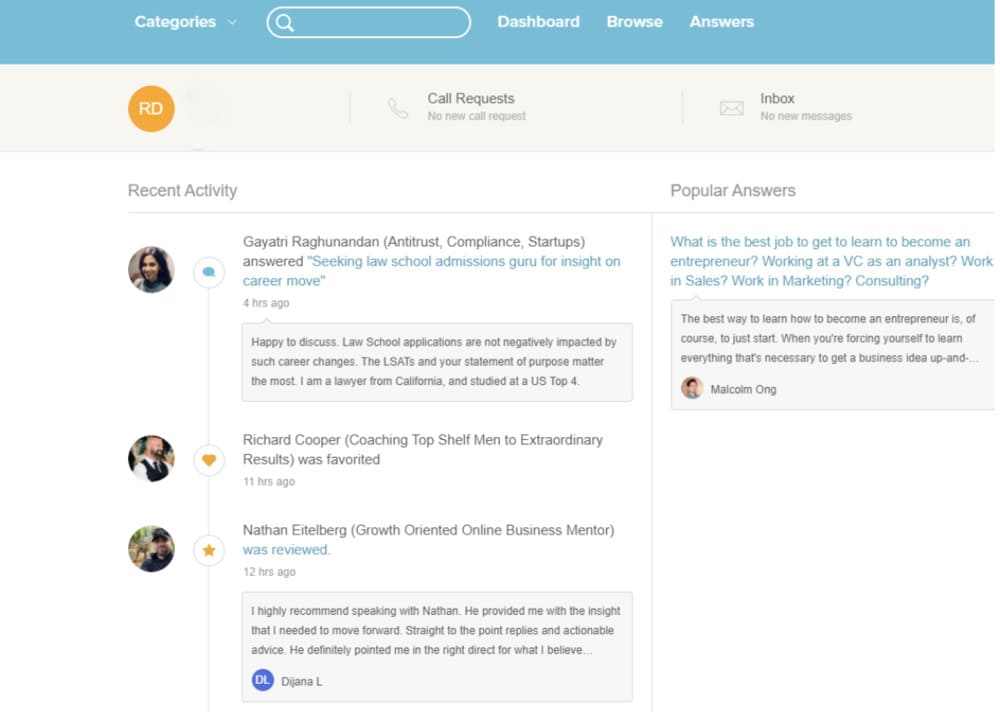This screenshot has height=712, width=1000.
Task: Click the "best way to learn" answer excerpt
Action: coord(829,338)
